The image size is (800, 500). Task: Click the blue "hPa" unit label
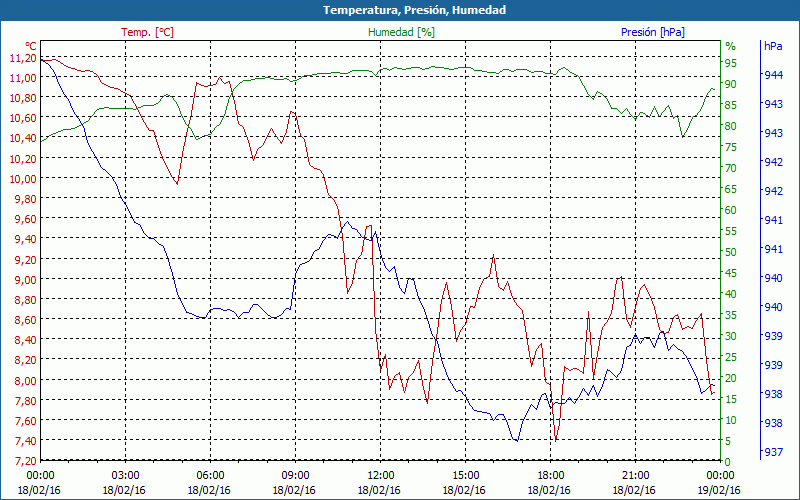(x=773, y=46)
